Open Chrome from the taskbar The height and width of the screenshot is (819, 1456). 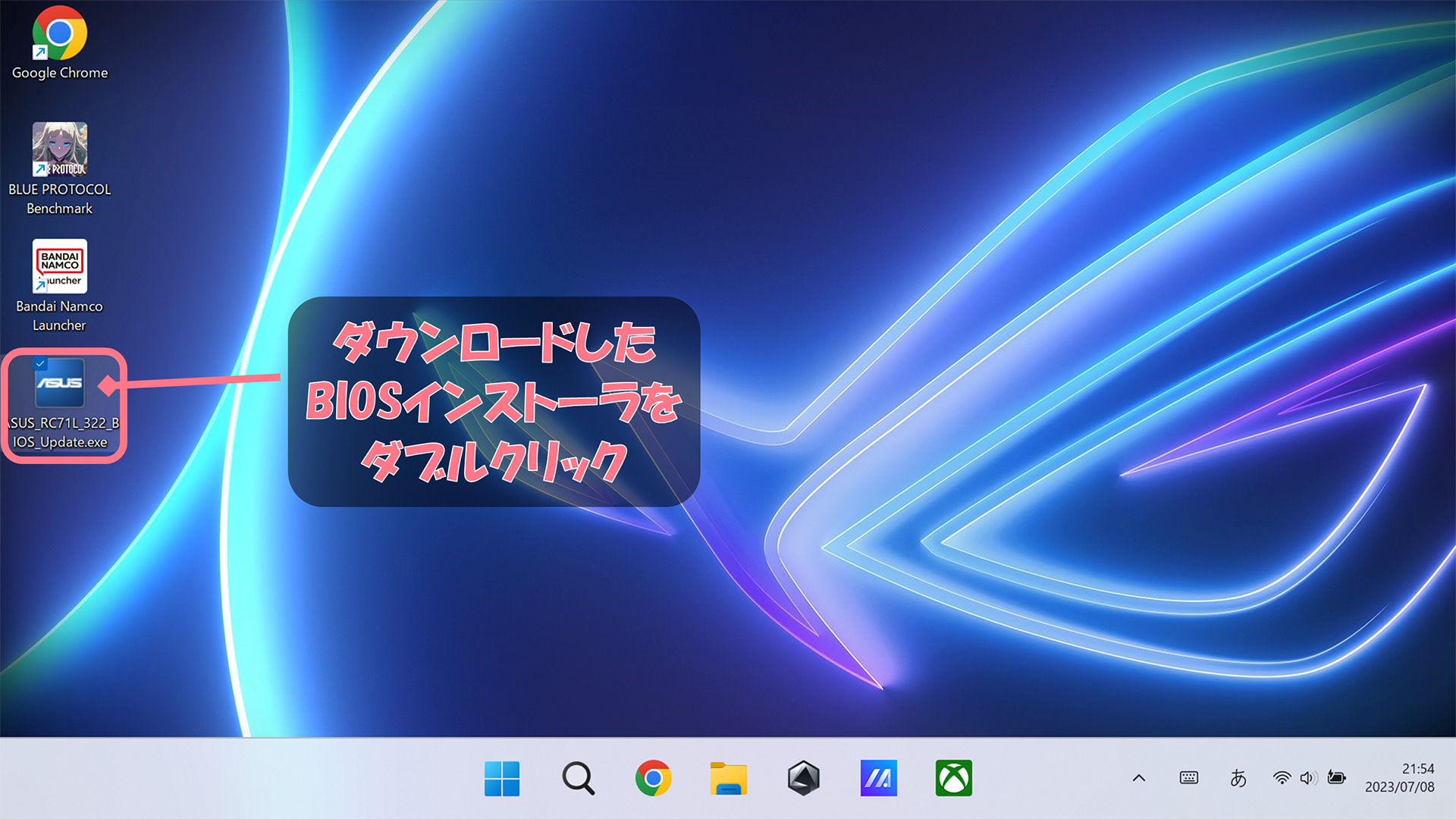[x=653, y=777]
